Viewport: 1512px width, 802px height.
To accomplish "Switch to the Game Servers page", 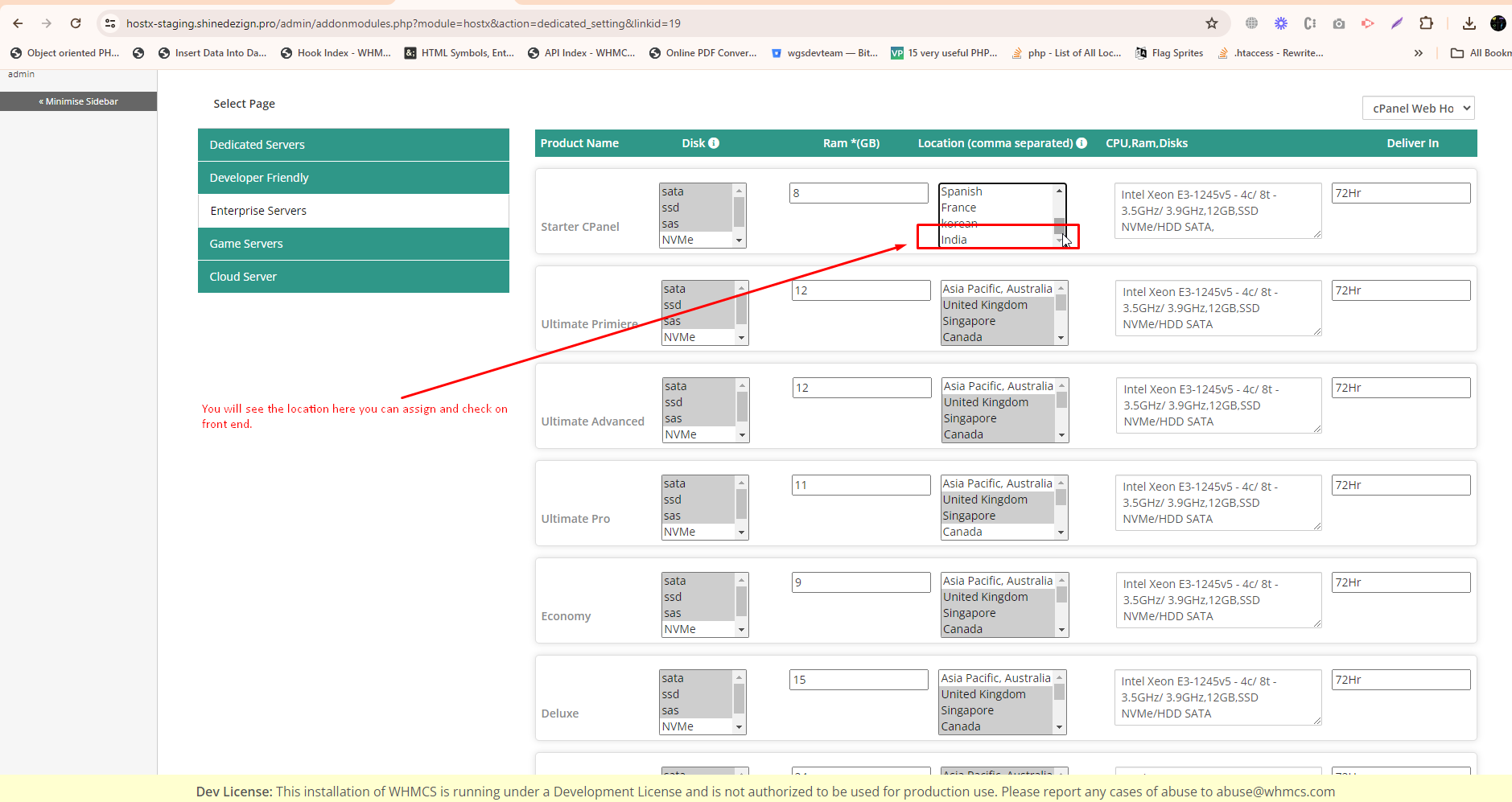I will pyautogui.click(x=353, y=244).
